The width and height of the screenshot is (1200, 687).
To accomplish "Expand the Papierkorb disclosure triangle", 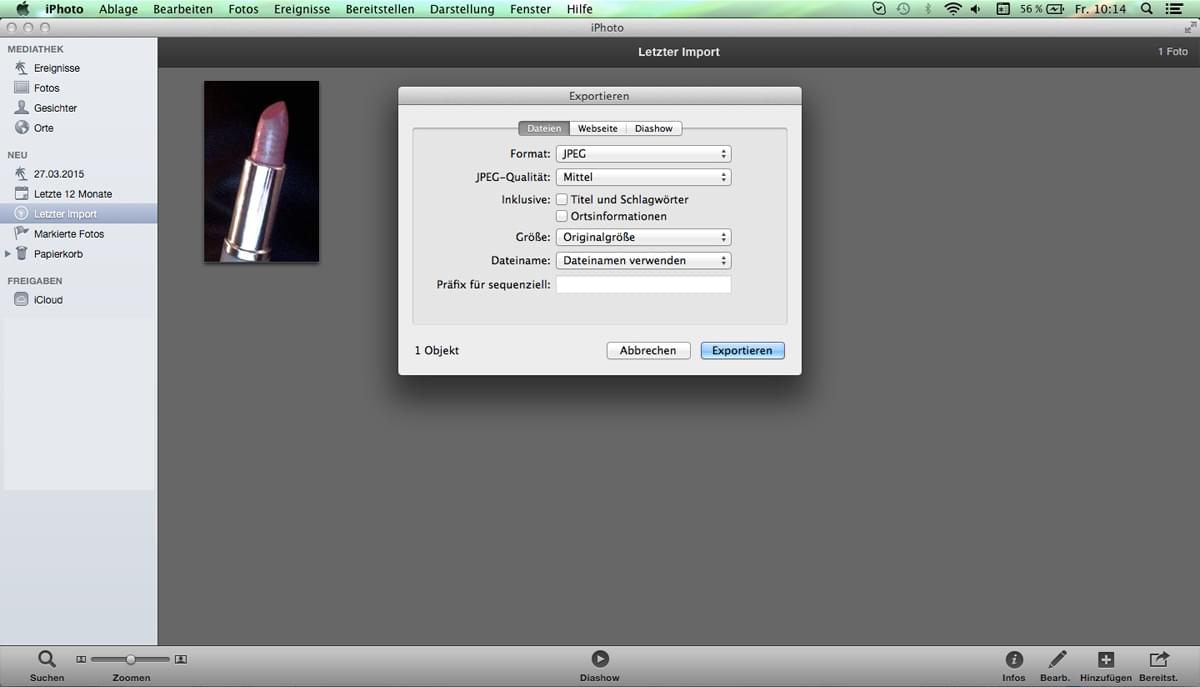I will 8,254.
